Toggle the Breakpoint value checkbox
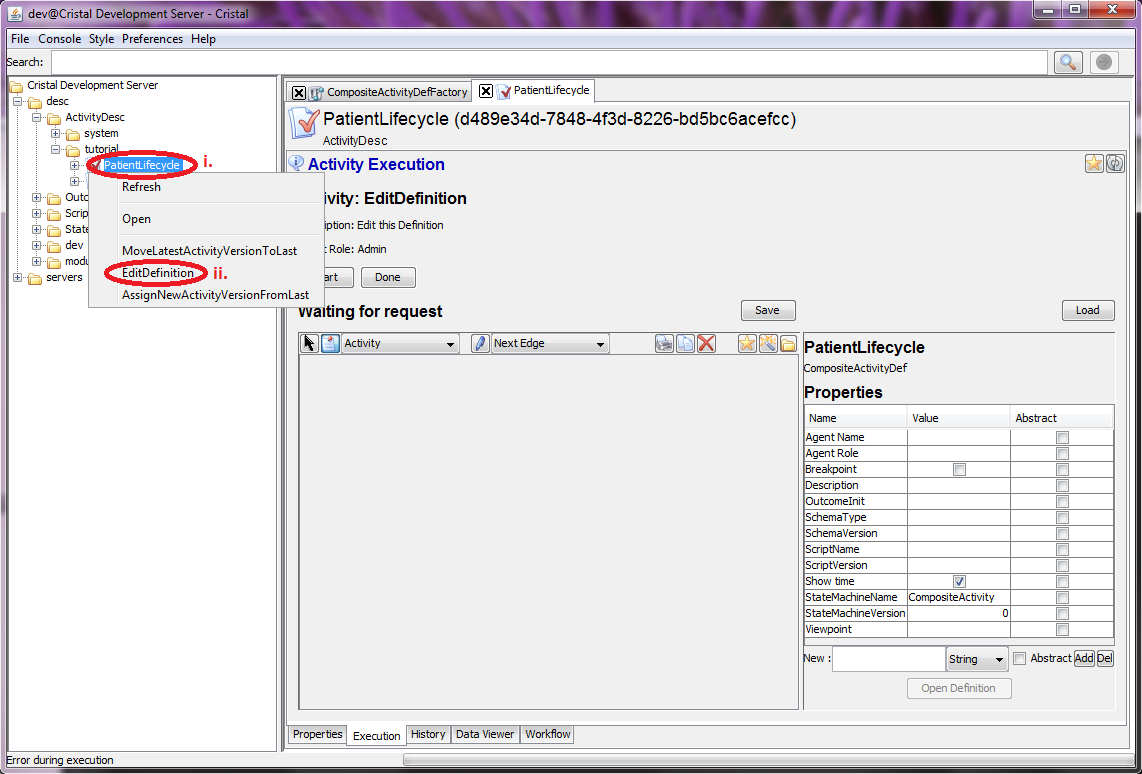The height and width of the screenshot is (774, 1142). point(959,469)
